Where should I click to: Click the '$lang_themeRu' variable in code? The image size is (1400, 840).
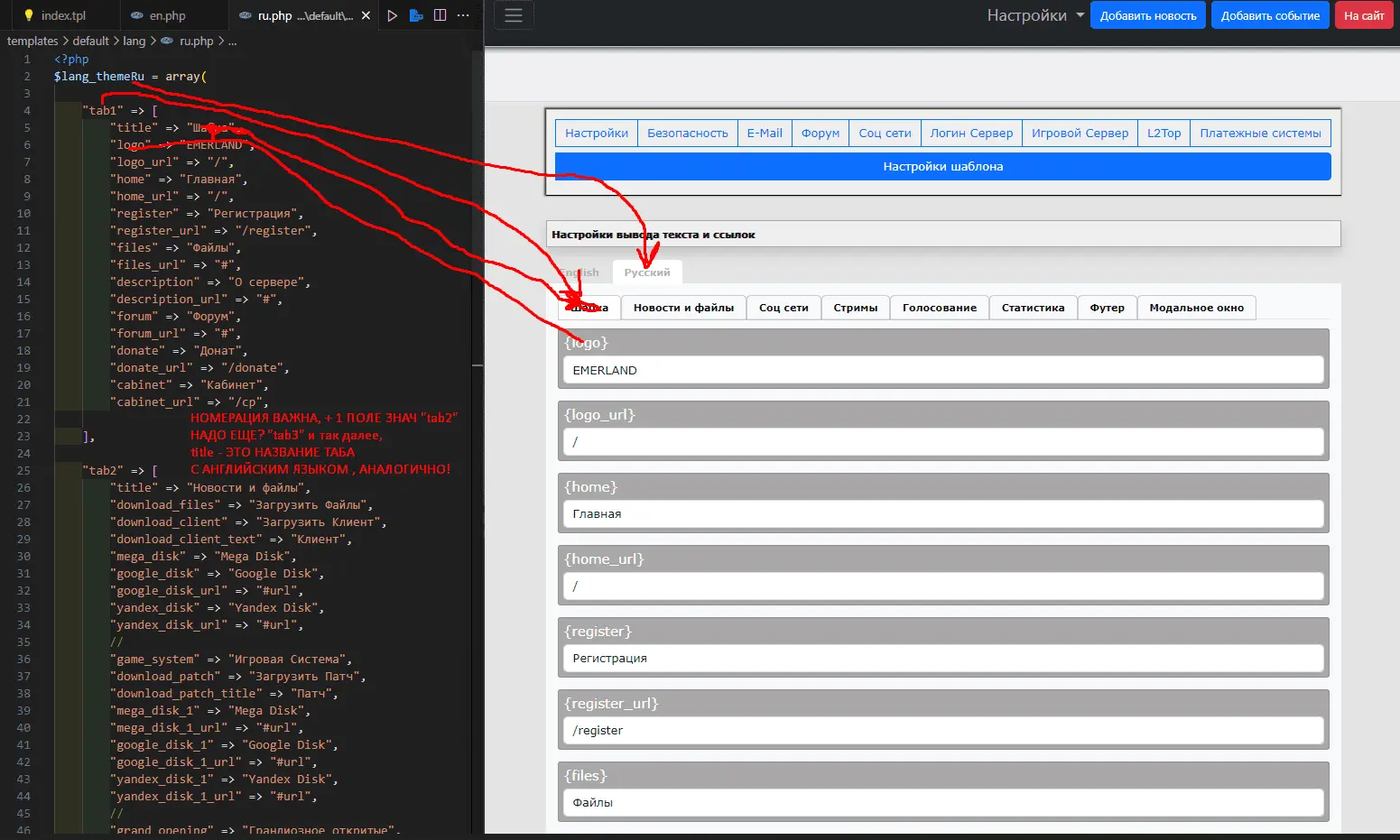tap(98, 77)
